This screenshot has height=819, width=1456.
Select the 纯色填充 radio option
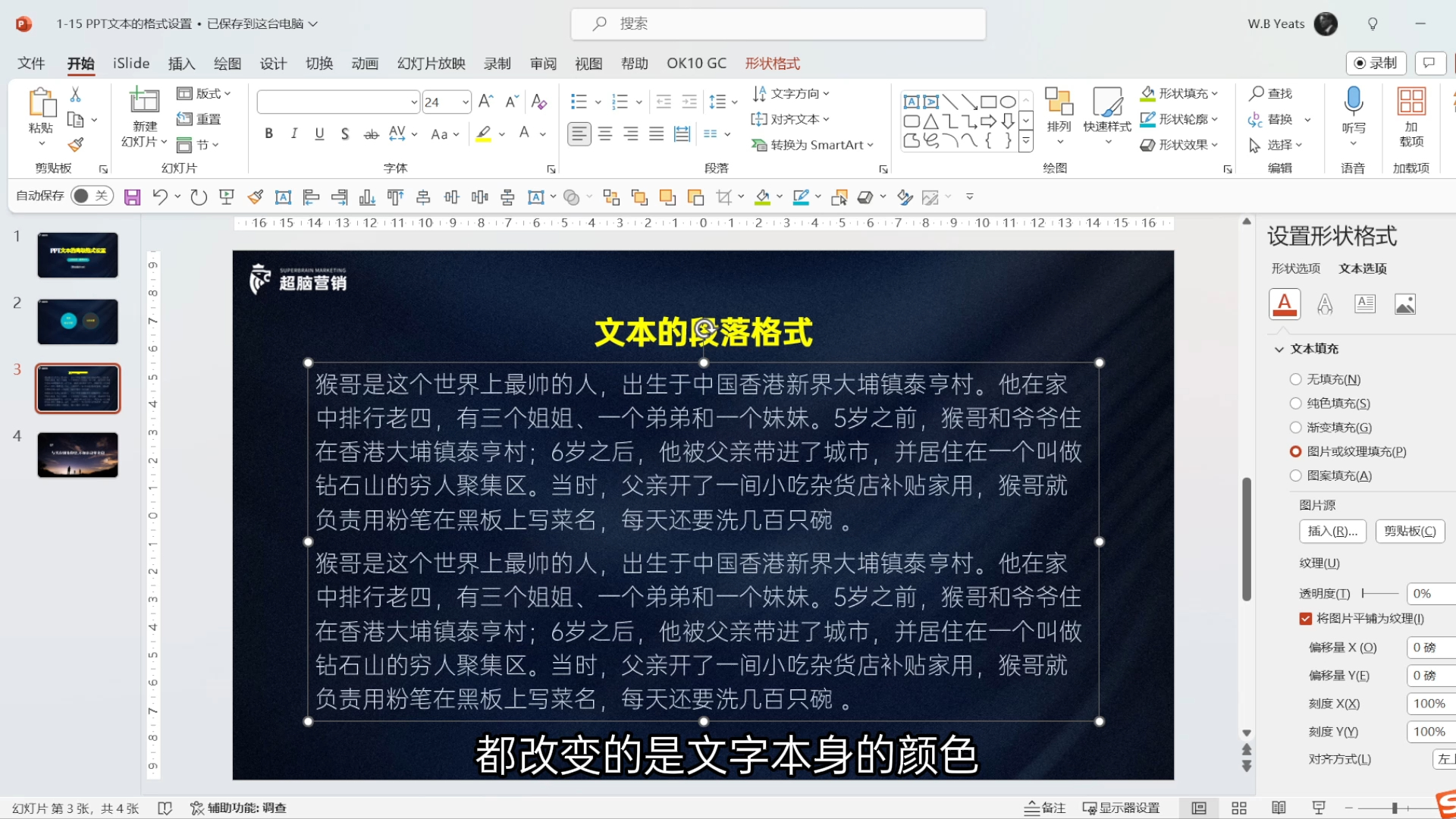click(x=1295, y=403)
